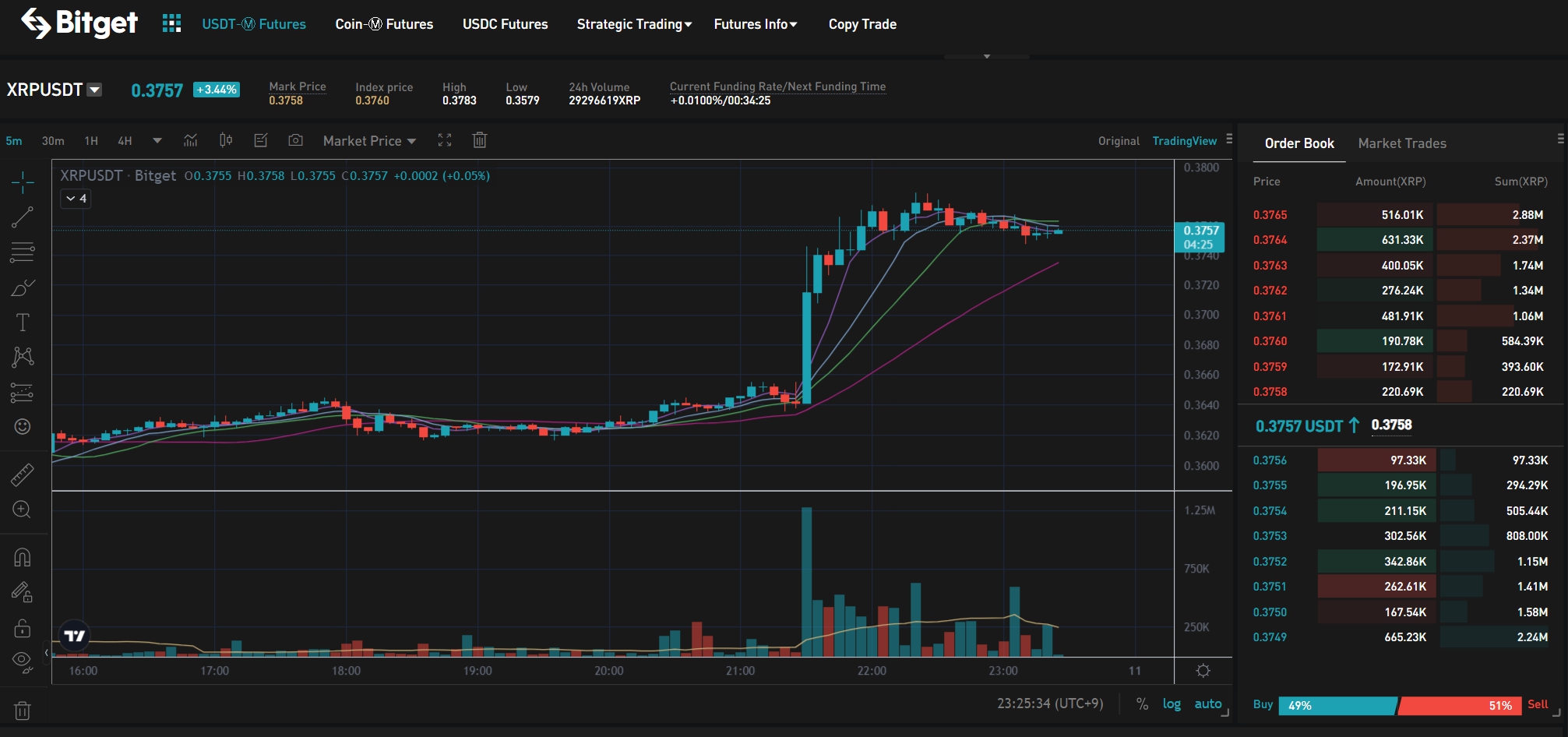This screenshot has width=1568, height=737.
Task: Select the trend line drawing tool
Action: coord(23,217)
